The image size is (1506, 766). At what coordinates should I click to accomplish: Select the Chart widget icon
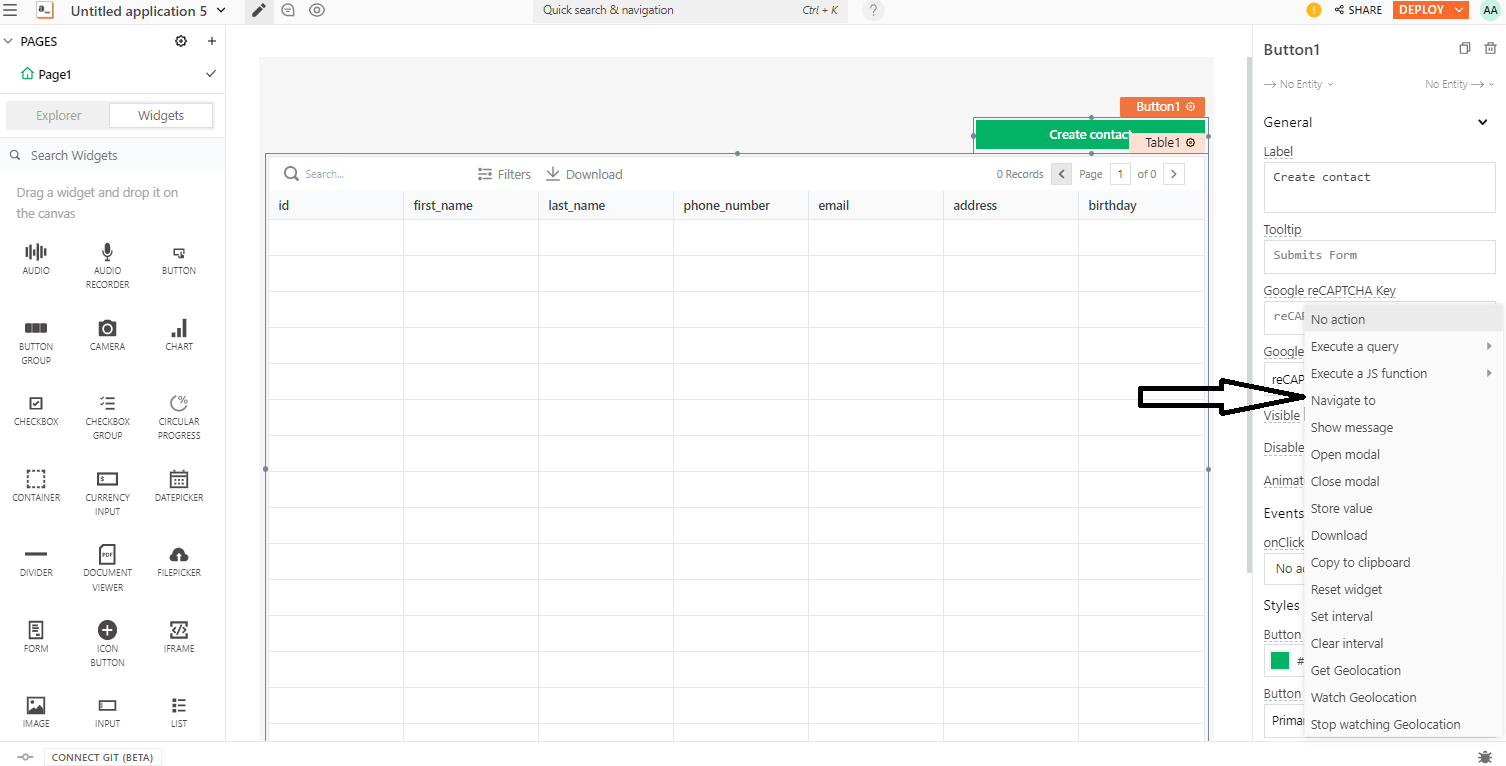tap(179, 329)
